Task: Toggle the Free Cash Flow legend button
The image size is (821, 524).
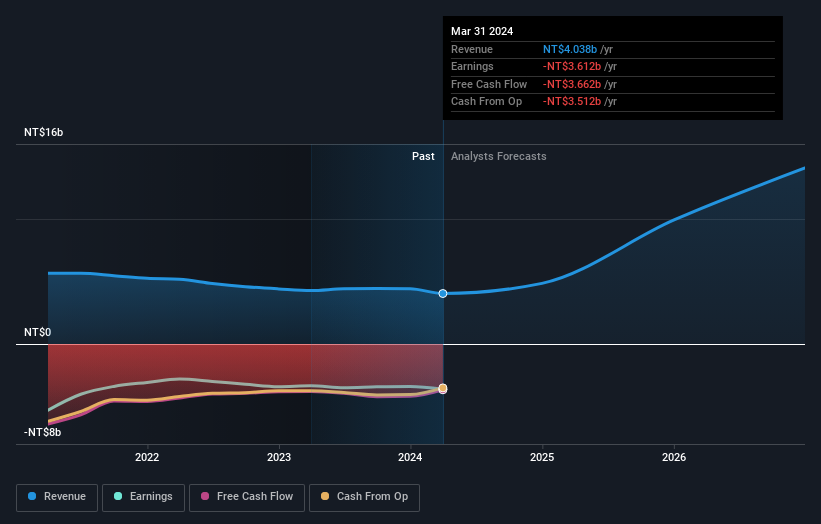Action: click(247, 497)
